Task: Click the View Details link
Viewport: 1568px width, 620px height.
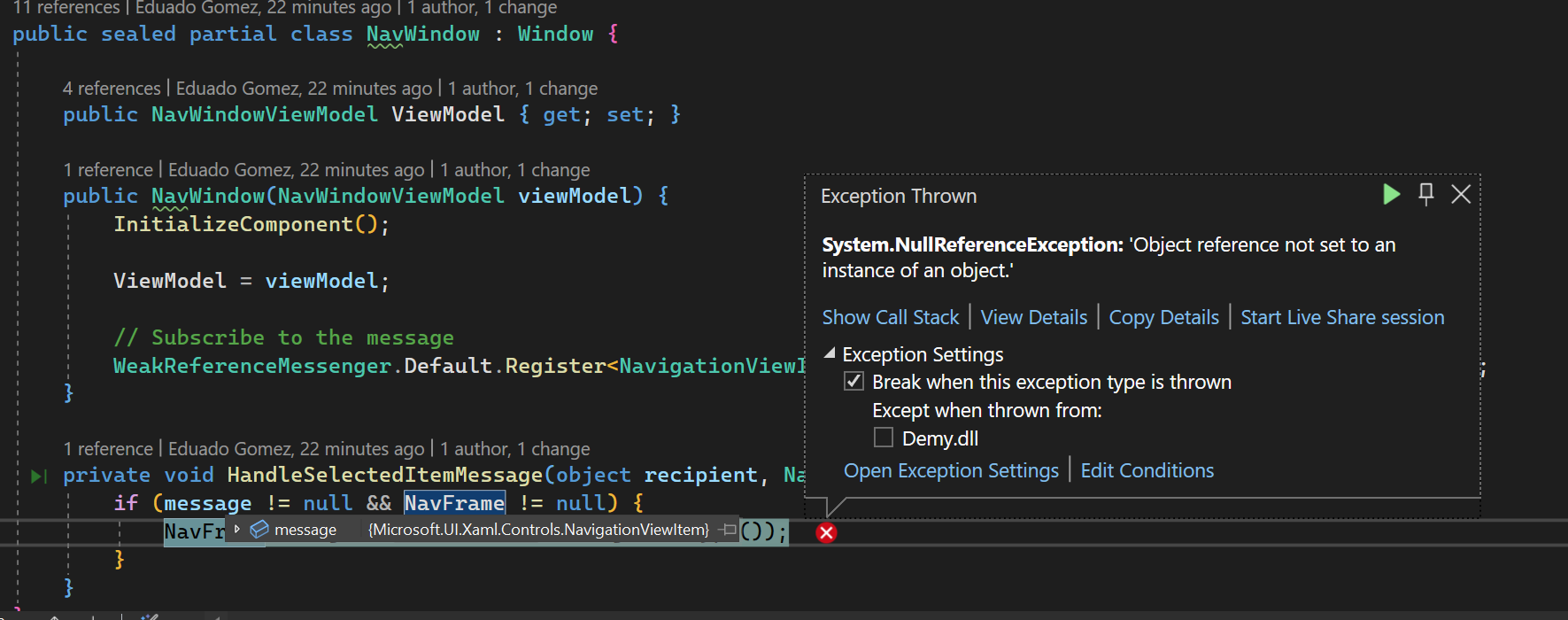Action: 1033,317
